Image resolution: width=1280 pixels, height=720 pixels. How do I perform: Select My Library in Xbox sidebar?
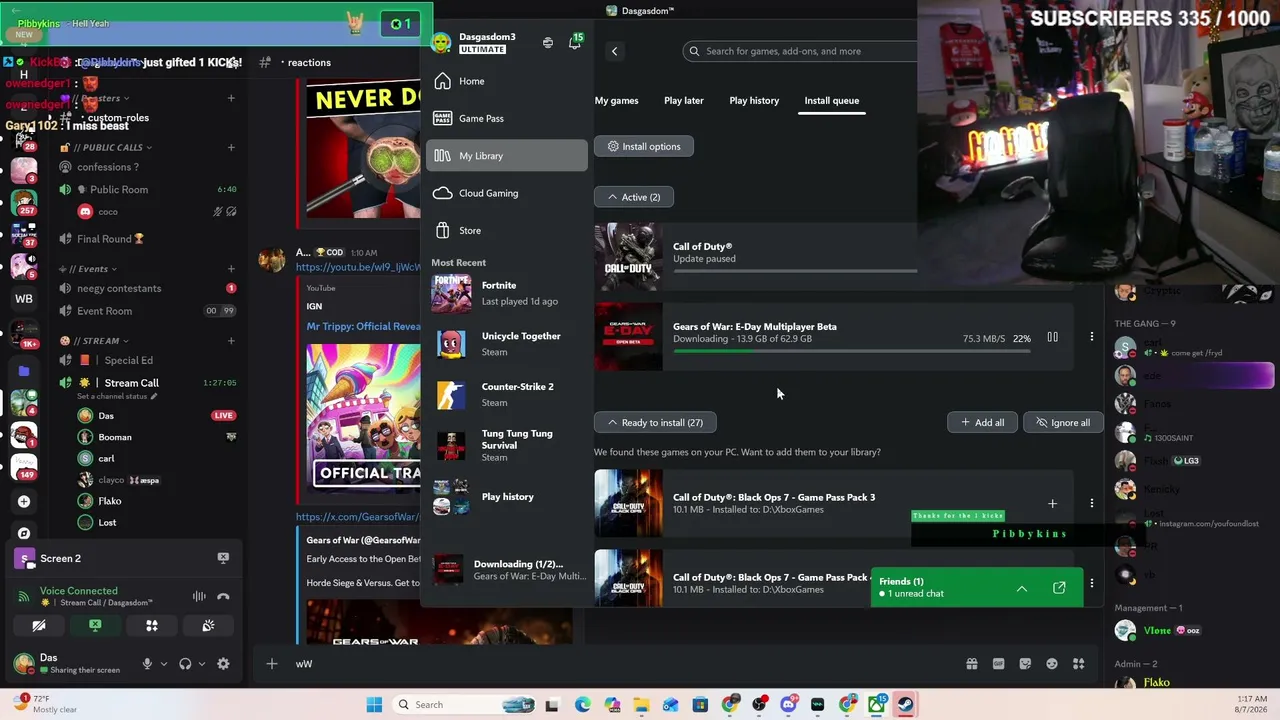pos(507,156)
